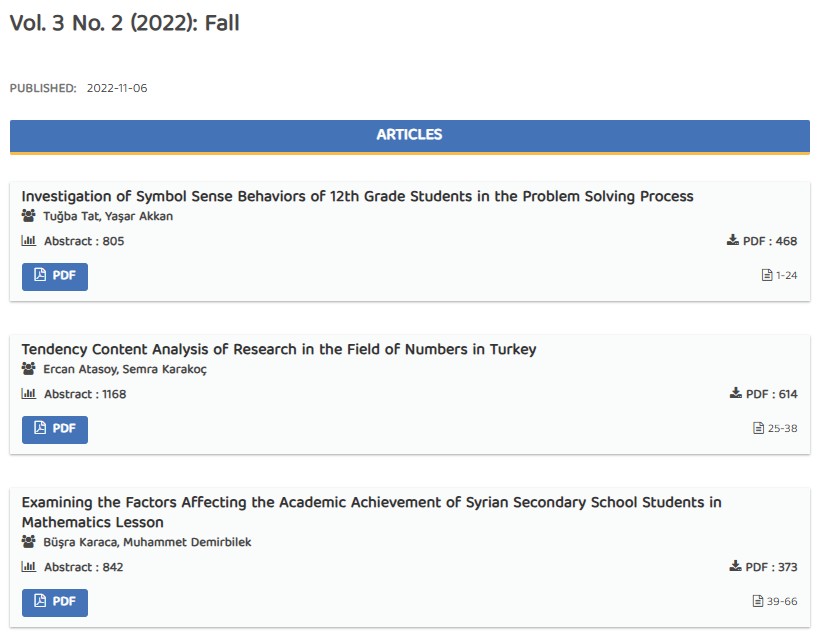Click the Vol. 3 No. 2 (2022): Fall heading
This screenshot has width=821, height=636.
pos(124,23)
